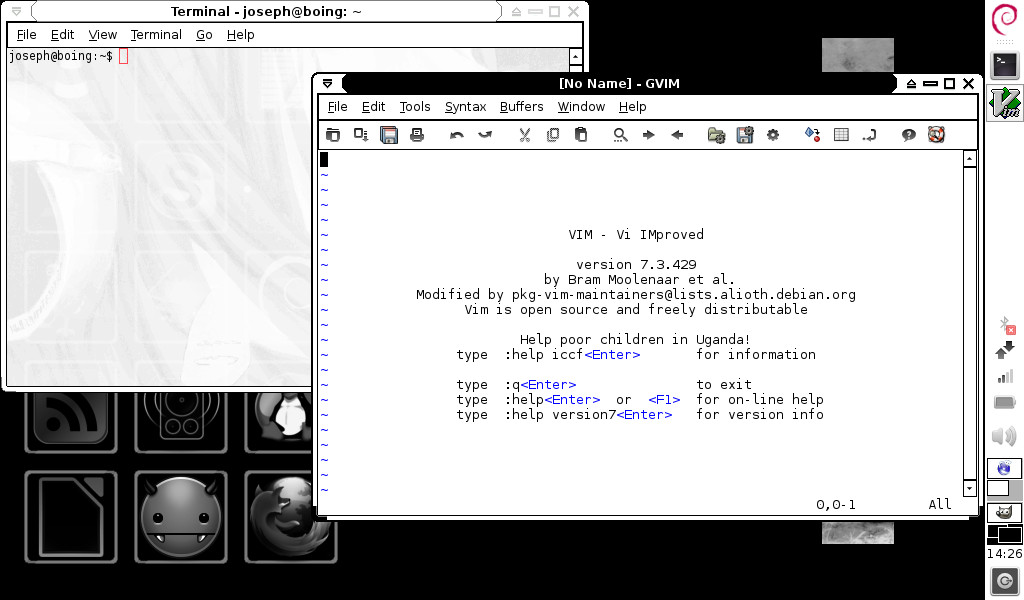This screenshot has width=1024, height=600.
Task: Open Tools menu in GVIM
Action: click(415, 106)
